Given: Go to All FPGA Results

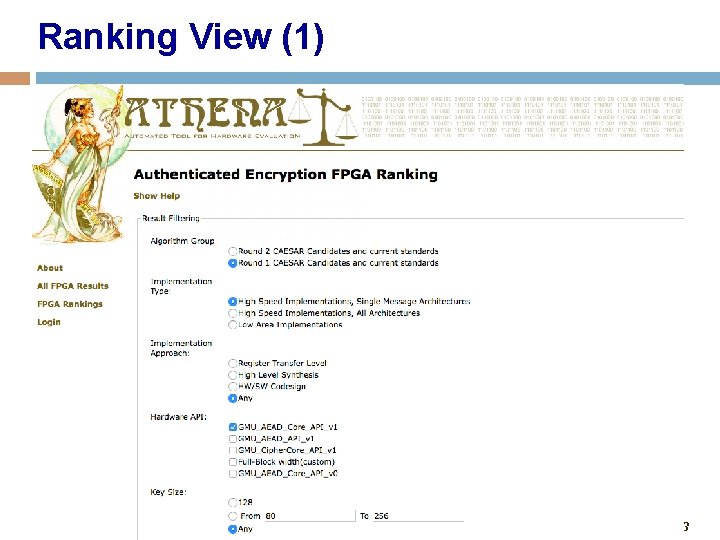Looking at the screenshot, I should coord(73,286).
